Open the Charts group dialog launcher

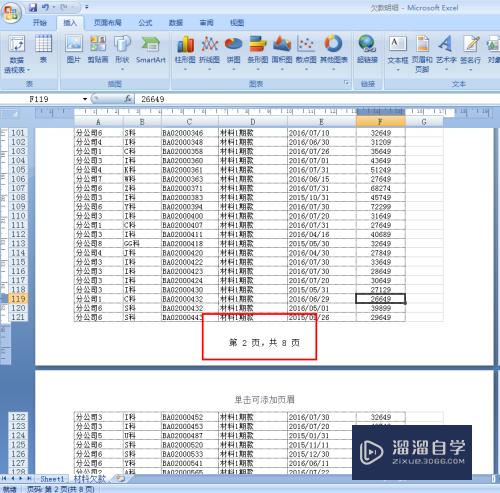pos(346,83)
